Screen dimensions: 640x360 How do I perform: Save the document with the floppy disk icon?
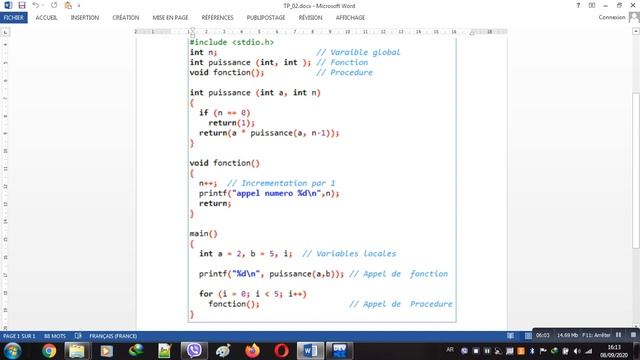click(22, 5)
